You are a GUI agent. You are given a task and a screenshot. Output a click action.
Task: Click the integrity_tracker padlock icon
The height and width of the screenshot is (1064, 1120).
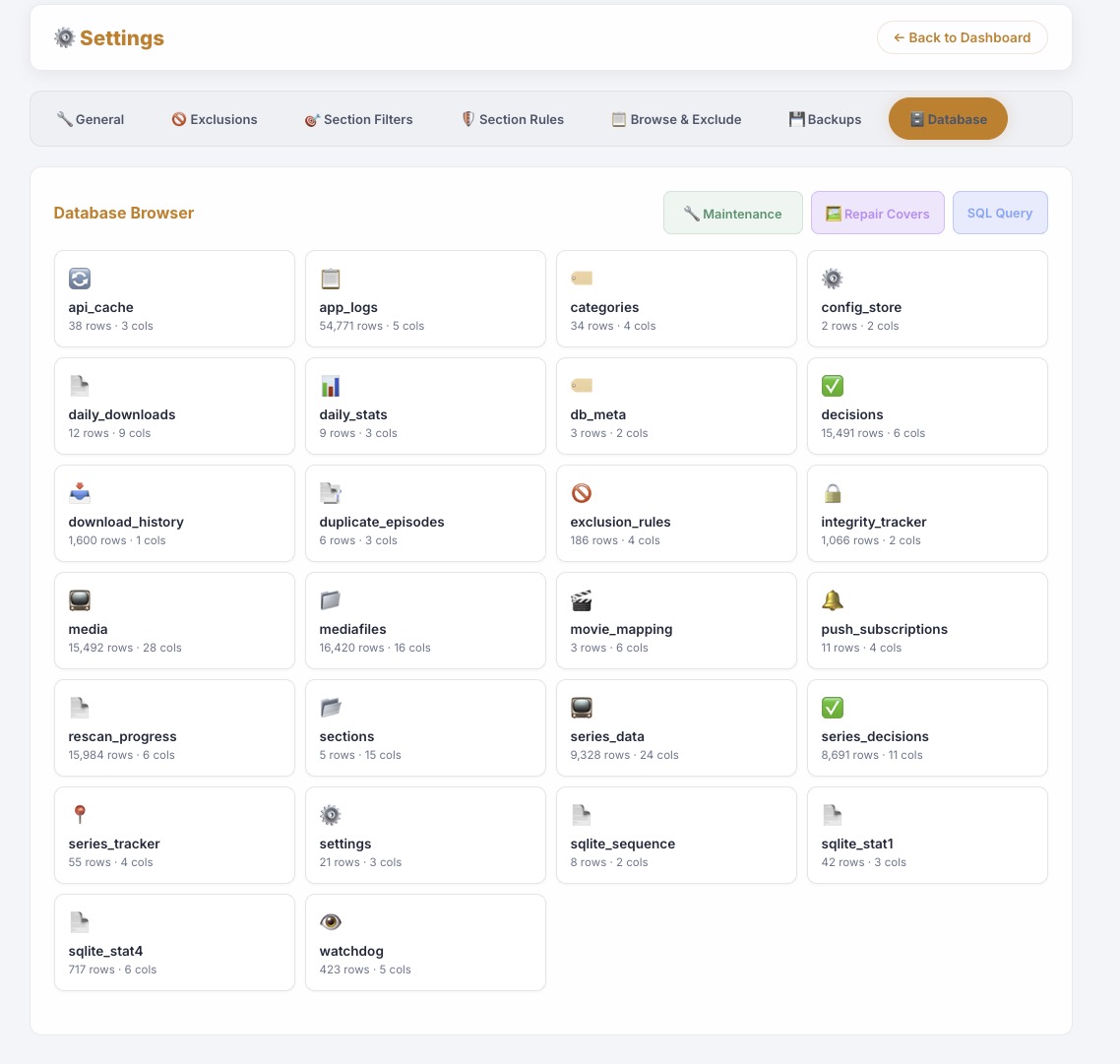[x=833, y=493]
